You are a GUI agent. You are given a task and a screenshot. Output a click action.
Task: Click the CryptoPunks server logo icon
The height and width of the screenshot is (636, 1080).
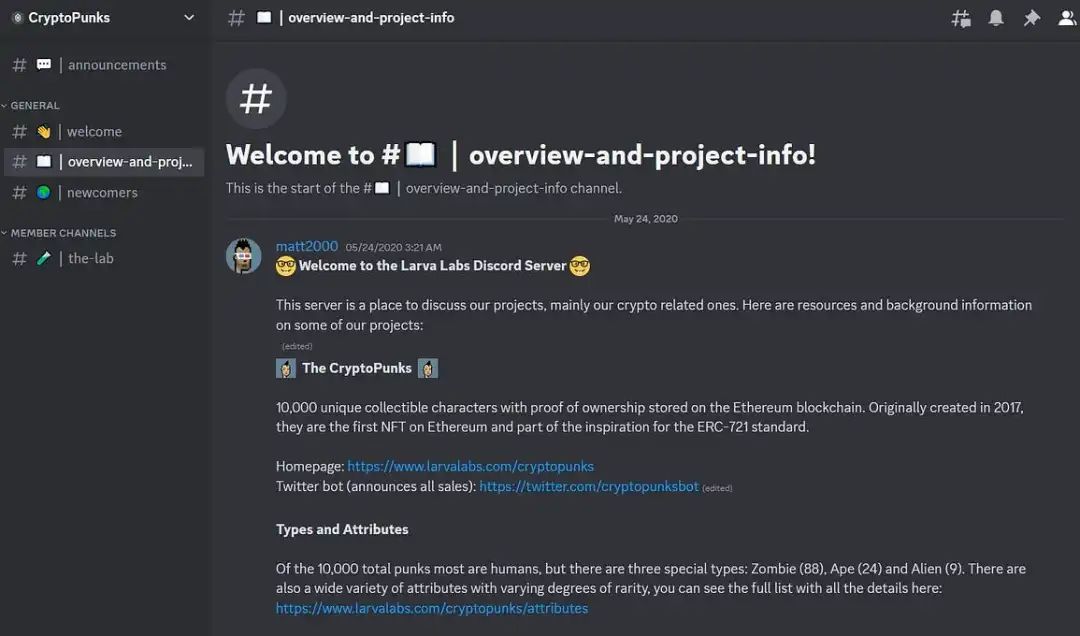[17, 18]
